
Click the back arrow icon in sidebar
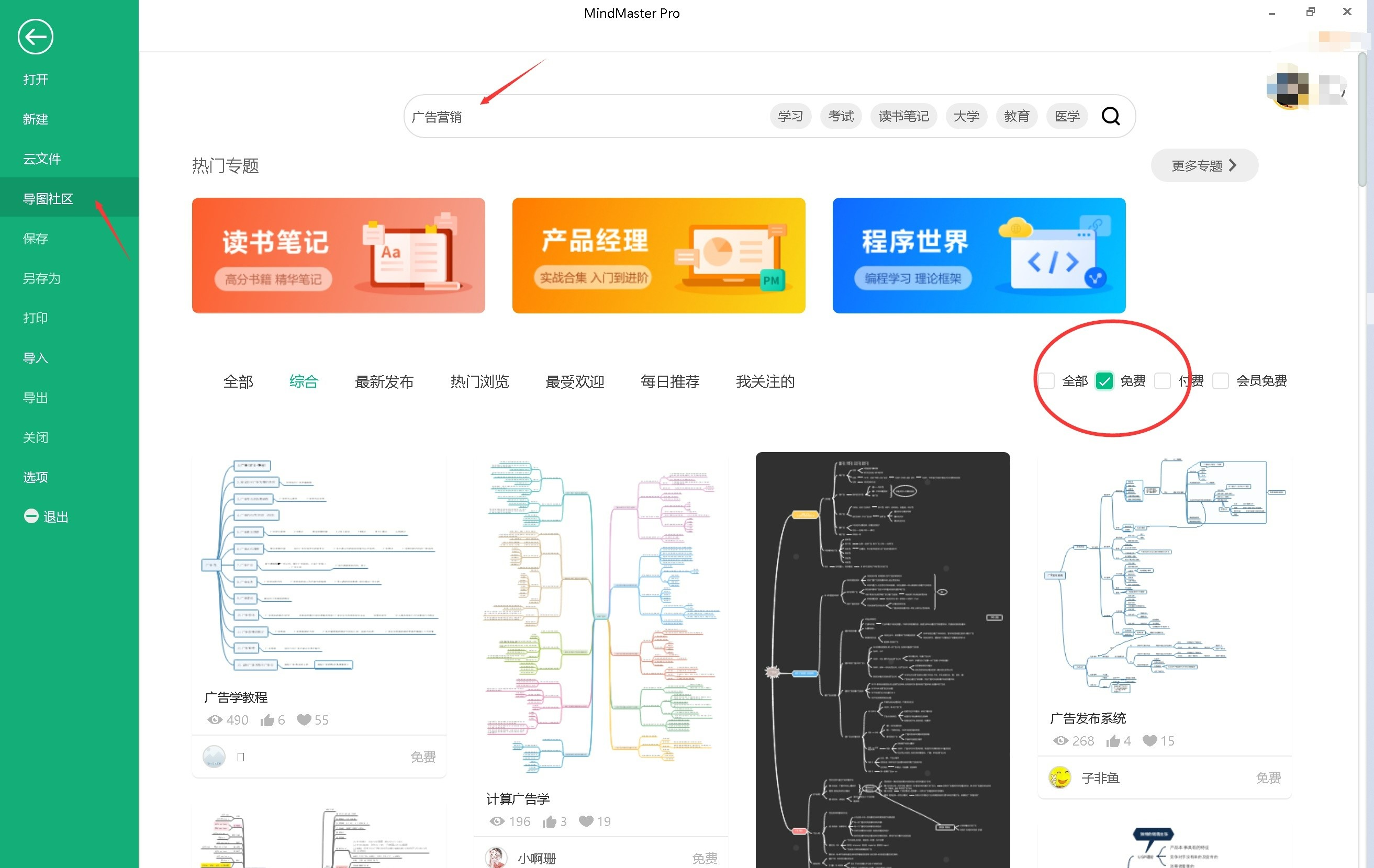click(36, 37)
